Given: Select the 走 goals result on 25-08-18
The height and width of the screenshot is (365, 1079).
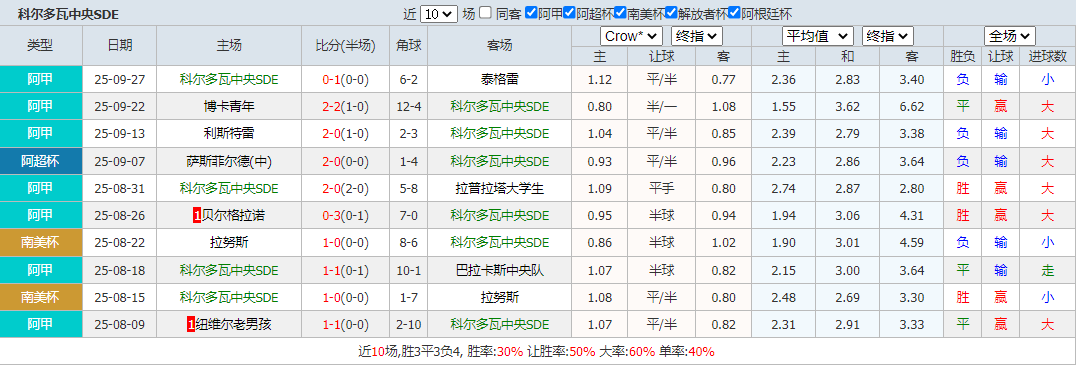Looking at the screenshot, I should (x=1047, y=270).
